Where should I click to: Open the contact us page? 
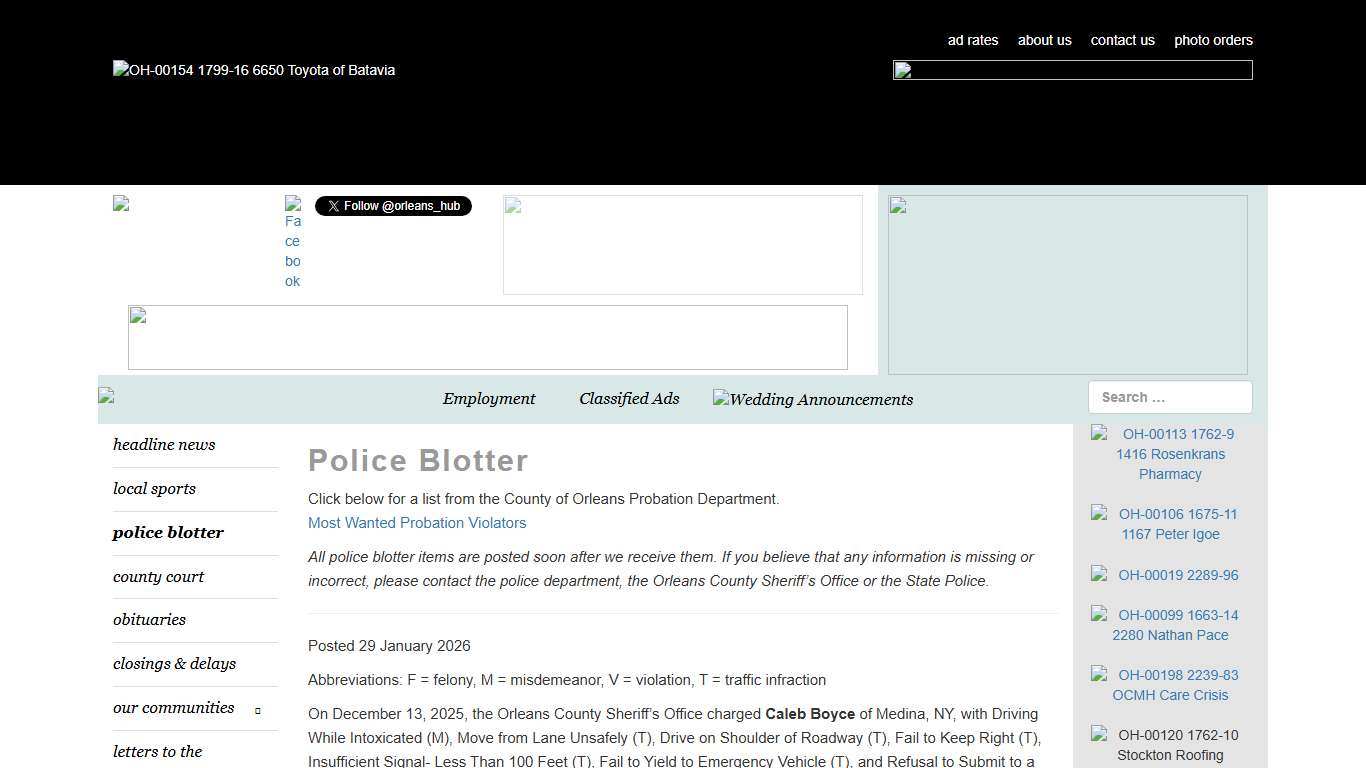(x=1122, y=40)
